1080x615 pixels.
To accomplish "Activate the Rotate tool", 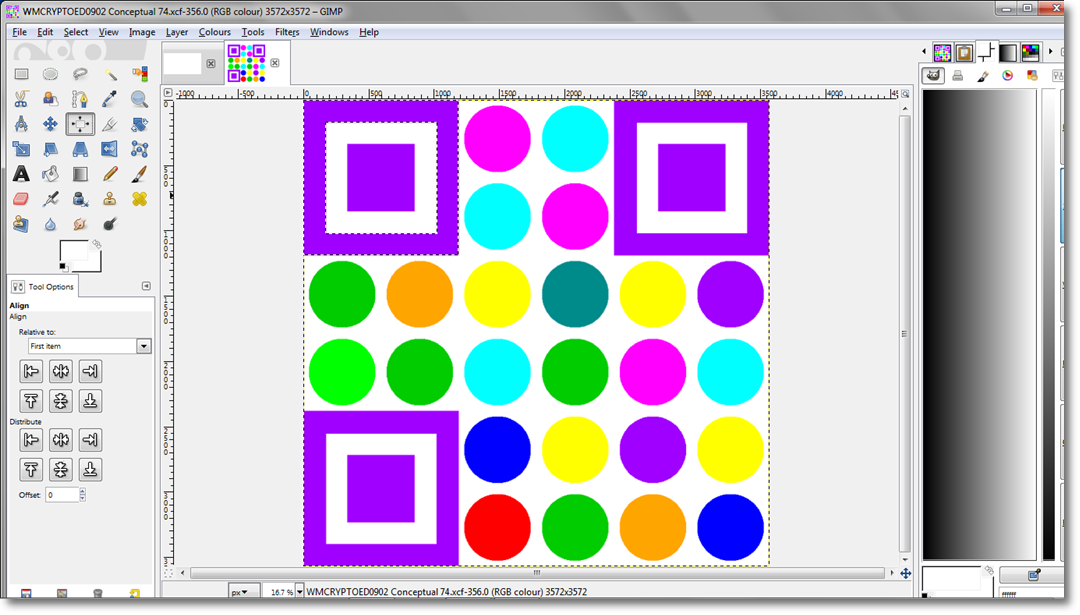I will click(x=139, y=124).
